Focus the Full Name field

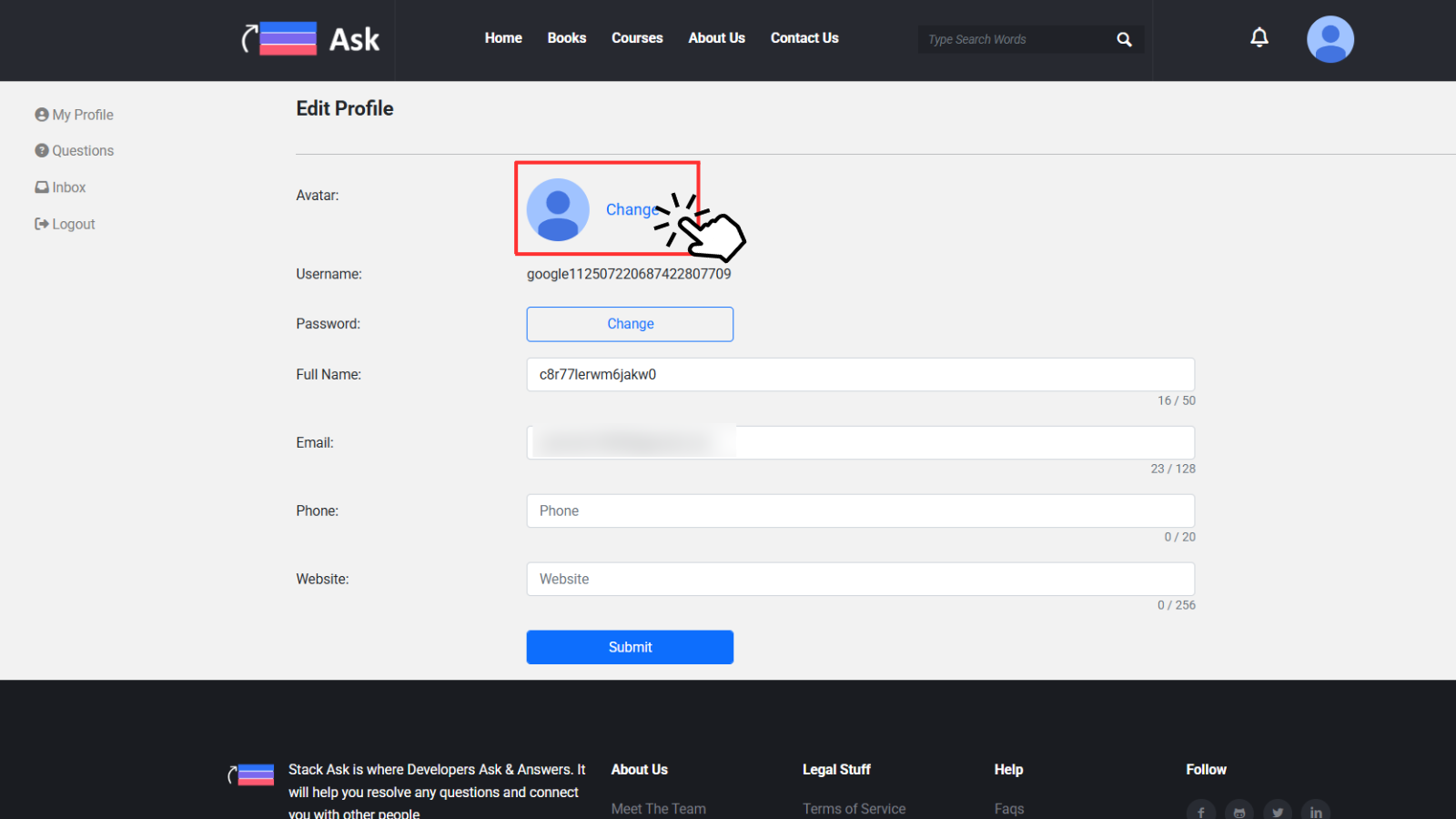[861, 375]
